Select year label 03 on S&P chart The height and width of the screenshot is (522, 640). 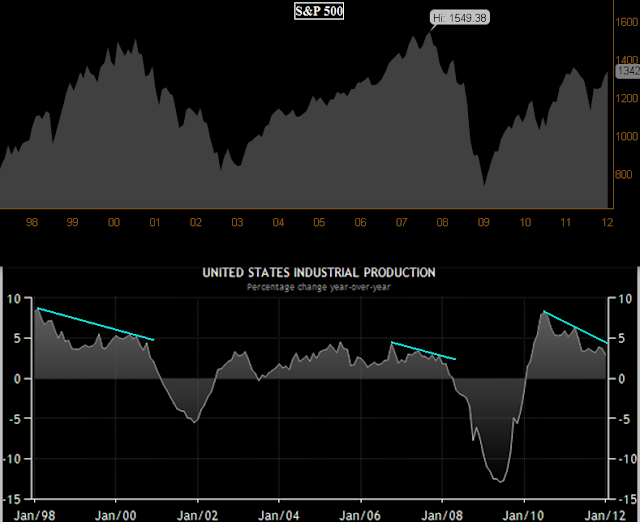(x=237, y=222)
